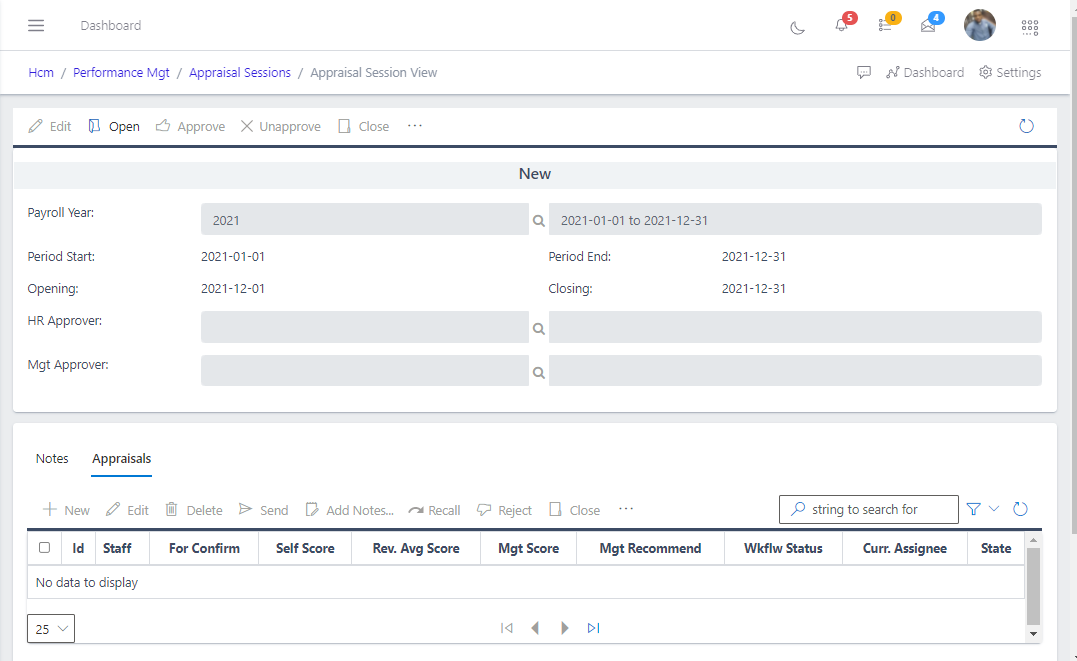This screenshot has width=1077, height=661.
Task: Switch to the Notes tab
Action: [x=52, y=458]
